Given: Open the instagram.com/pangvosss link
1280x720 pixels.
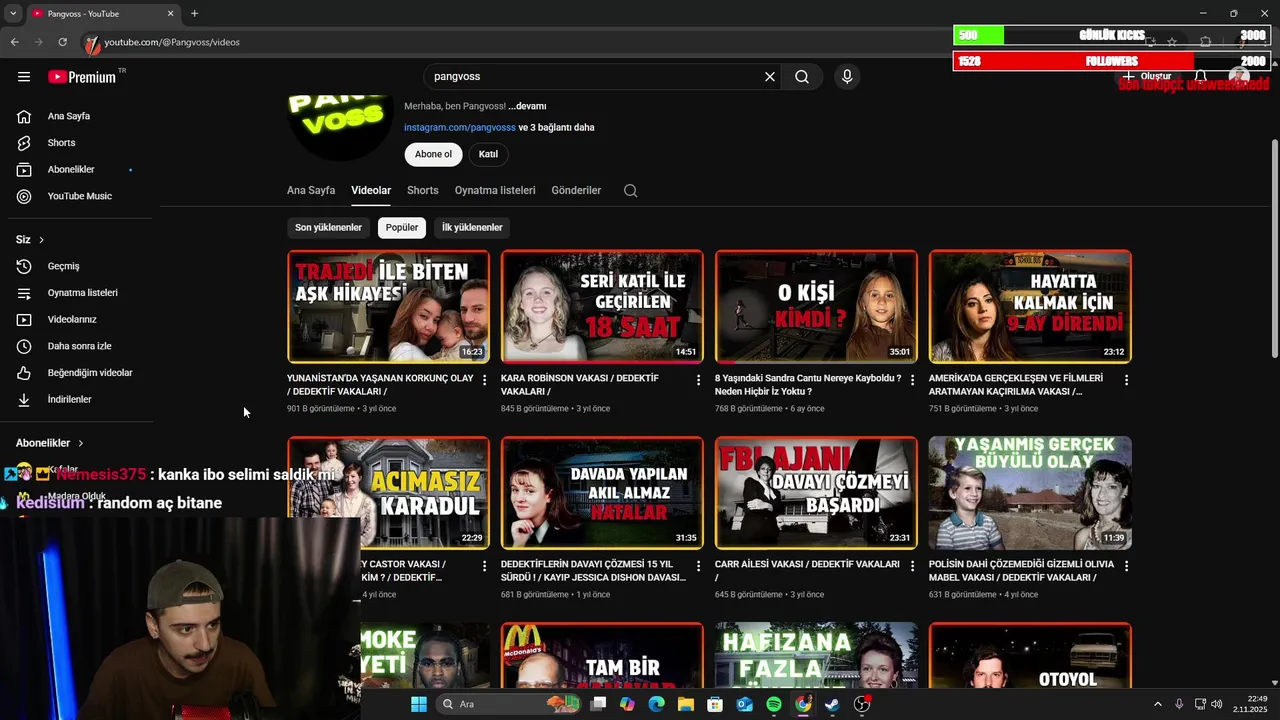Looking at the screenshot, I should (460, 128).
